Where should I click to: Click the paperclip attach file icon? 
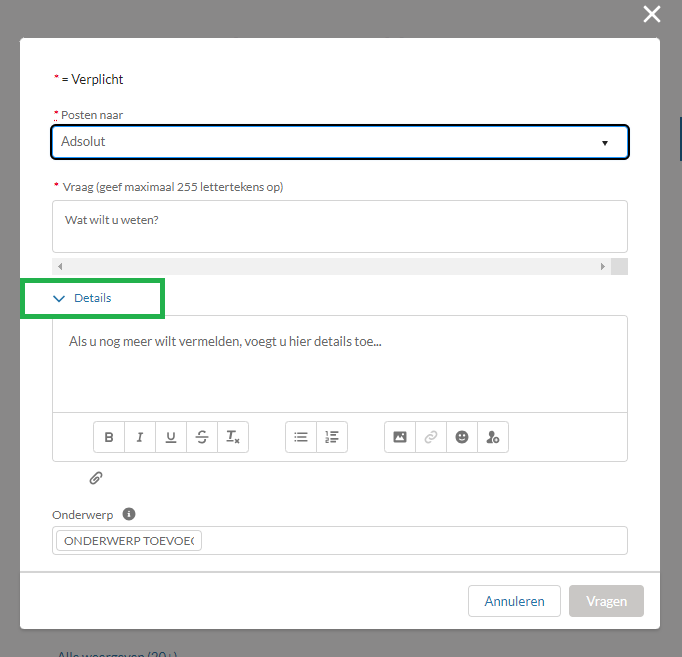coord(96,478)
